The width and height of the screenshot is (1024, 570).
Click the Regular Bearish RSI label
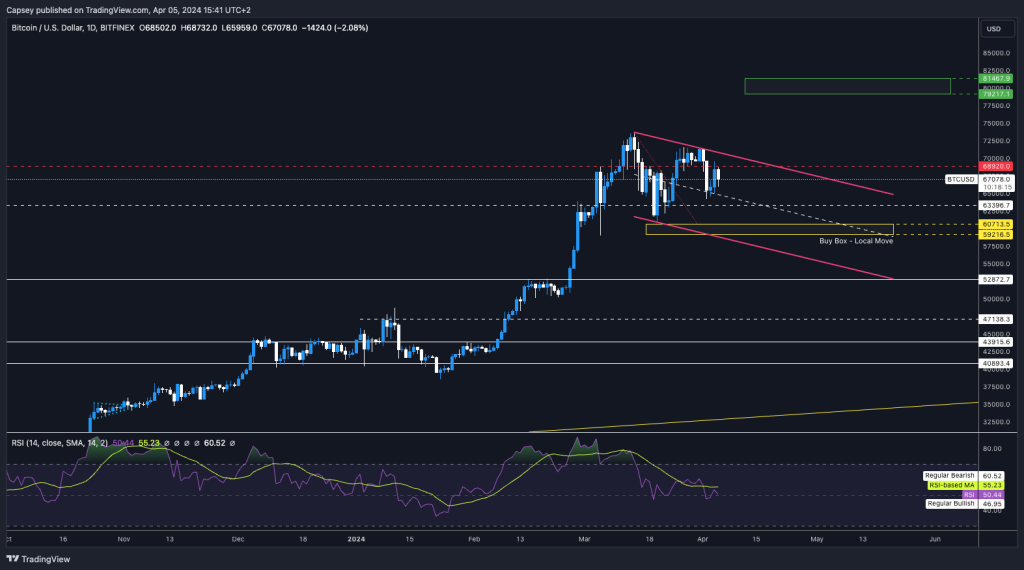[950, 476]
